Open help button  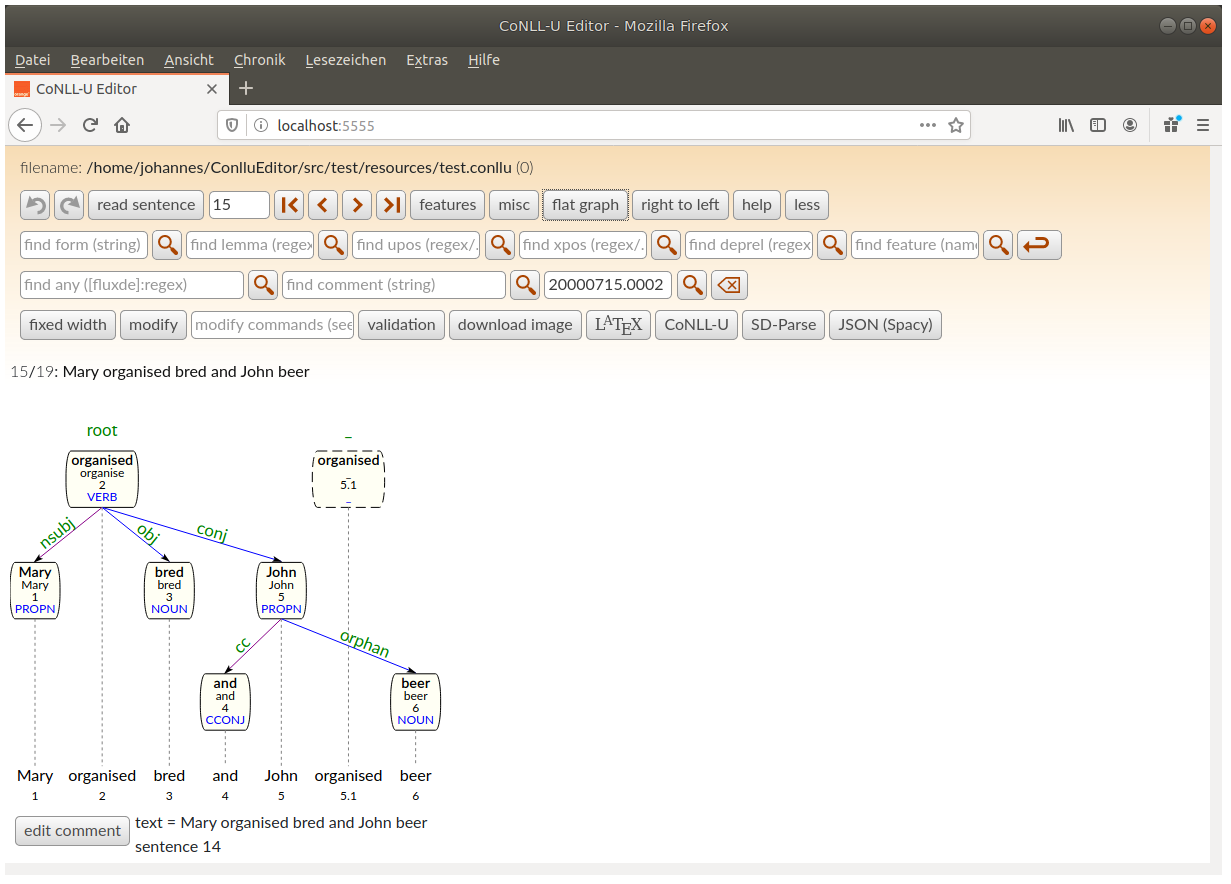pyautogui.click(x=757, y=205)
